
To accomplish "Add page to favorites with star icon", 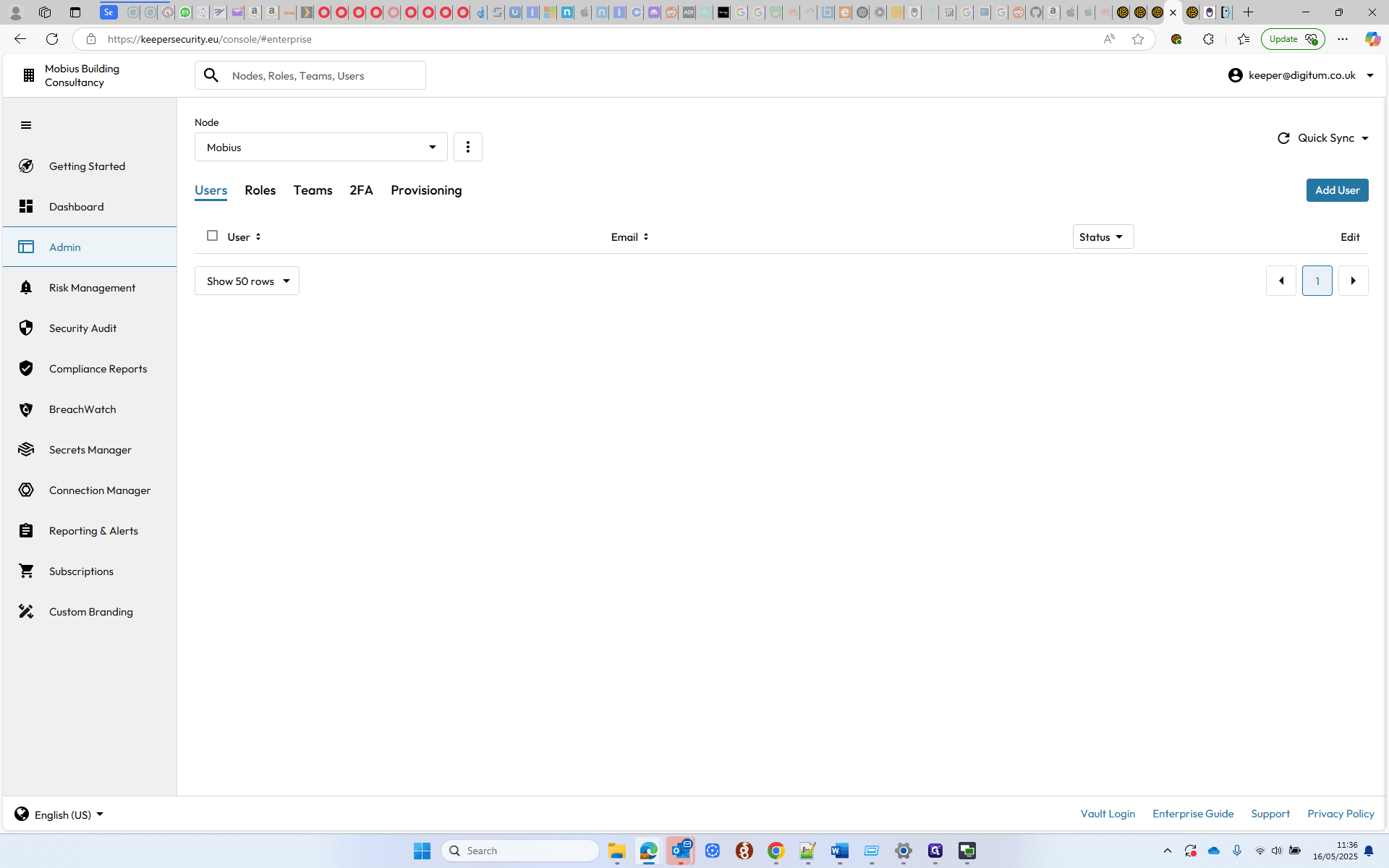I will pyautogui.click(x=1138, y=39).
